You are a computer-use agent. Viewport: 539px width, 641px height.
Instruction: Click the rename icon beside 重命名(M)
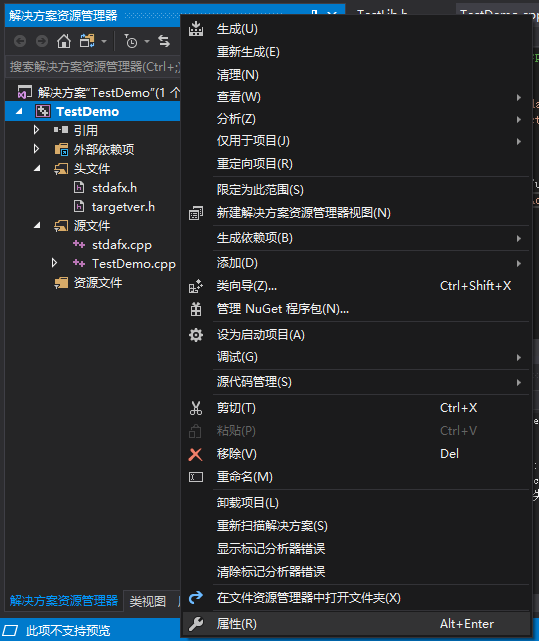pos(196,477)
